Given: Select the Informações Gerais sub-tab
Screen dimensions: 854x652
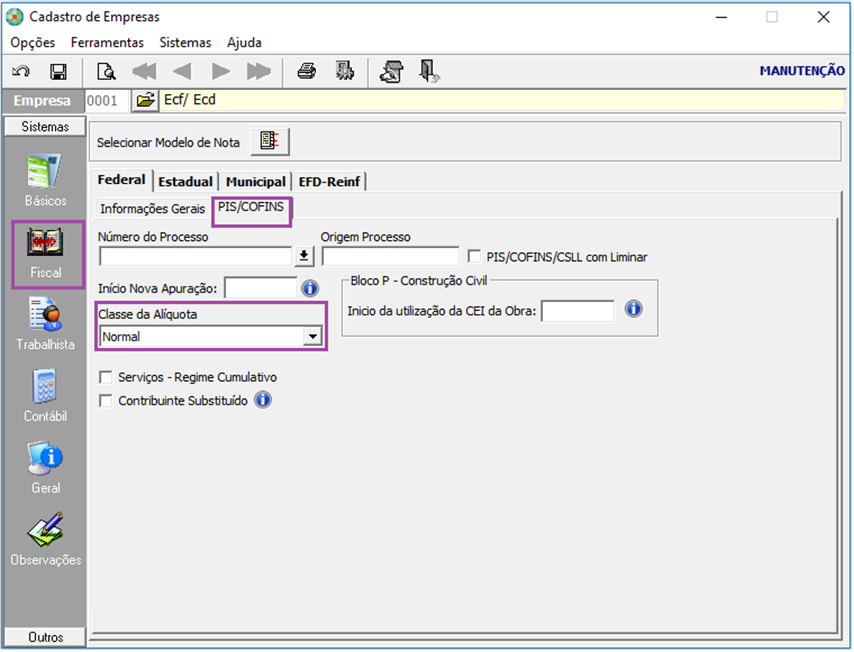Looking at the screenshot, I should tap(152, 209).
